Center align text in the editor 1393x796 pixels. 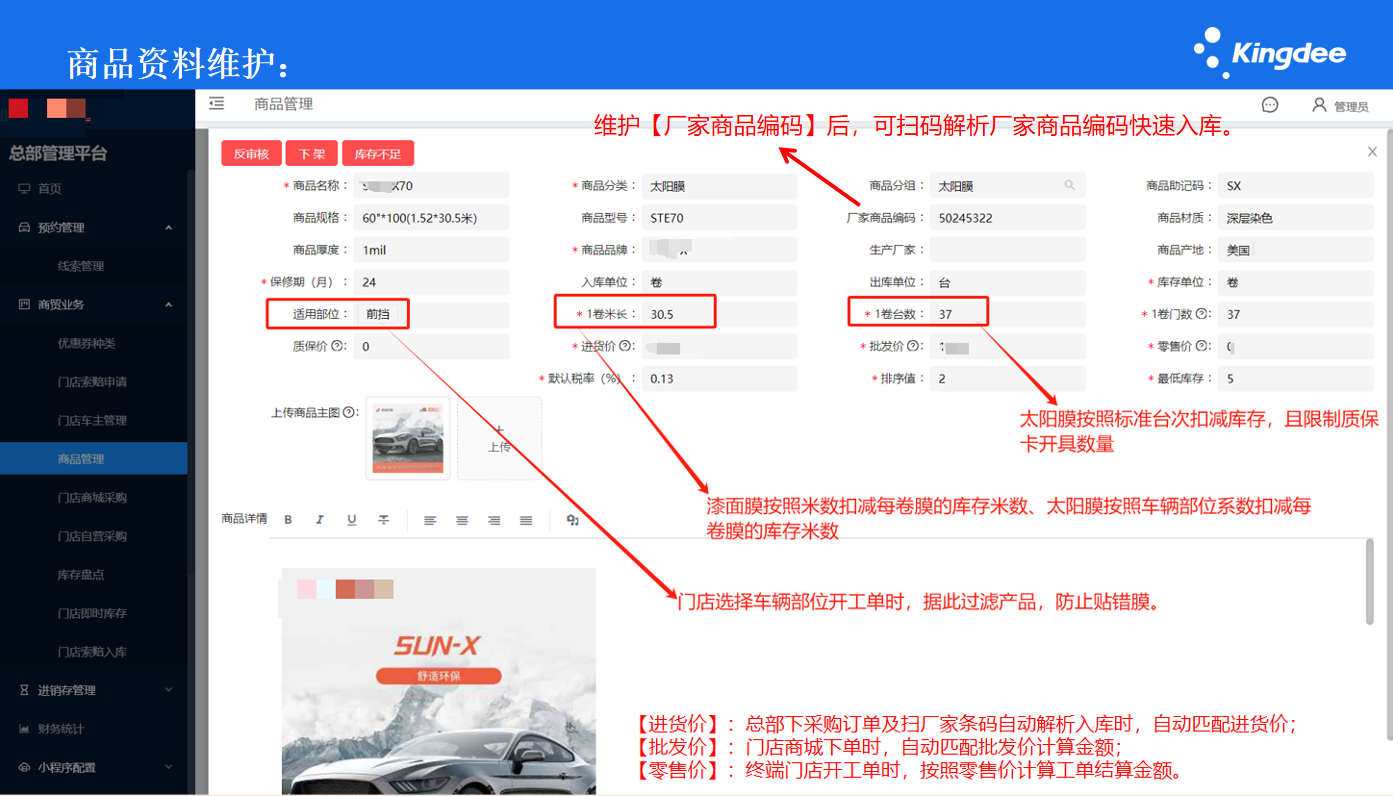click(462, 520)
